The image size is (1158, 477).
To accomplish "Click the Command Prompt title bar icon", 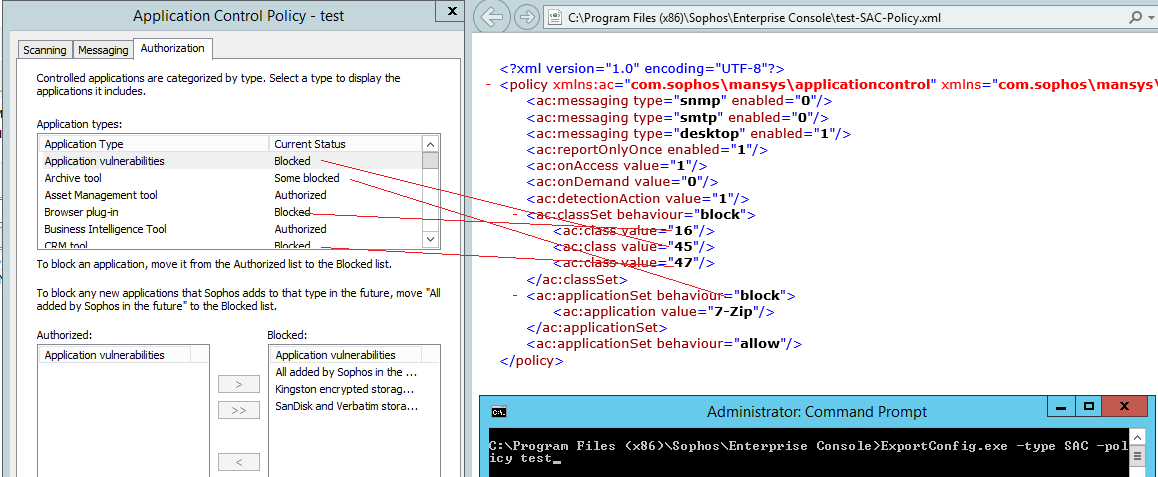I will tap(498, 411).
